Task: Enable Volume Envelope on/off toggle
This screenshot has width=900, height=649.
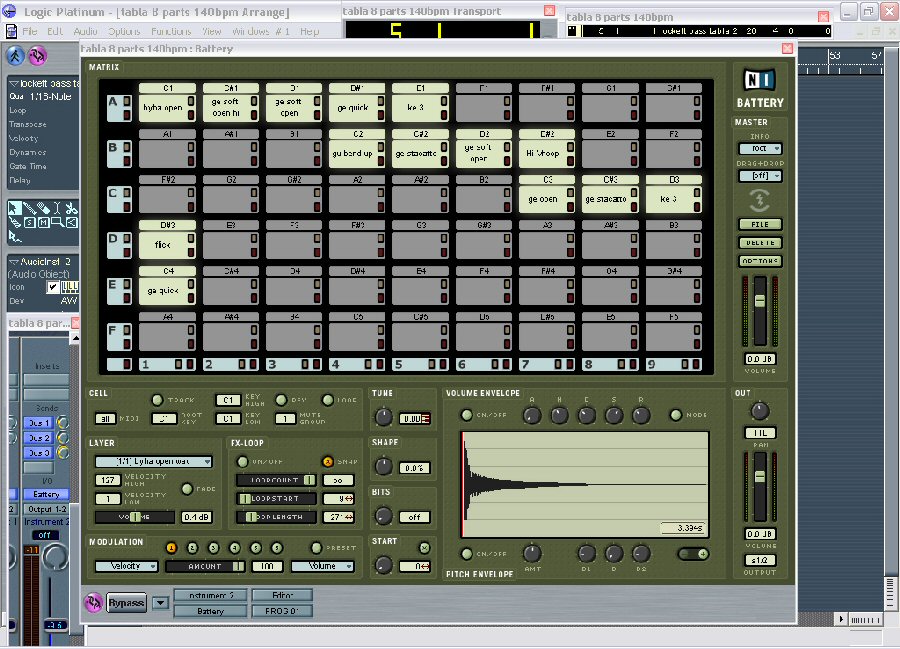Action: coord(466,415)
